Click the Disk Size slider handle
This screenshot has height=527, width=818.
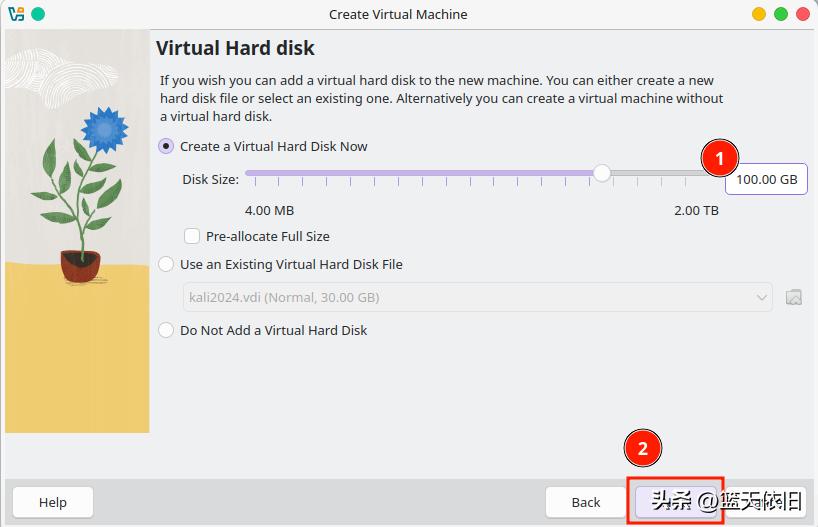click(601, 173)
